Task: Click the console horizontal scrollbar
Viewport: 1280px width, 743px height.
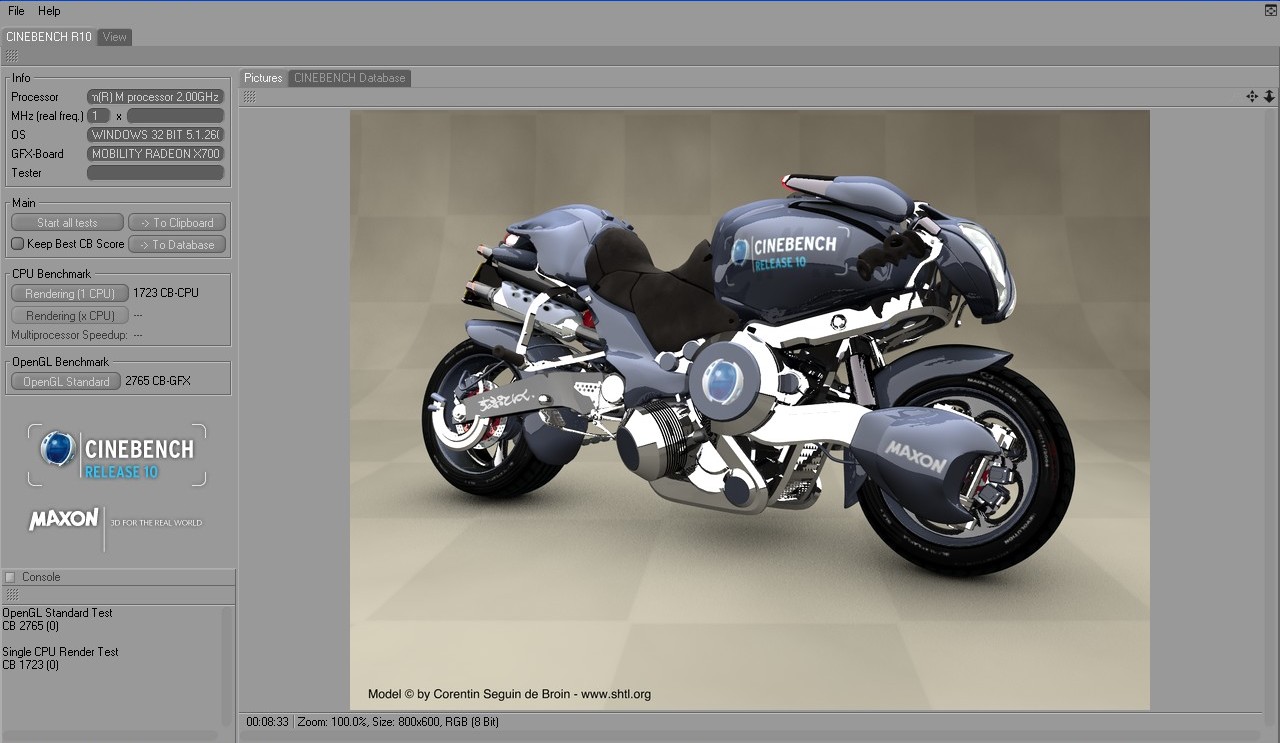Action: click(110, 736)
